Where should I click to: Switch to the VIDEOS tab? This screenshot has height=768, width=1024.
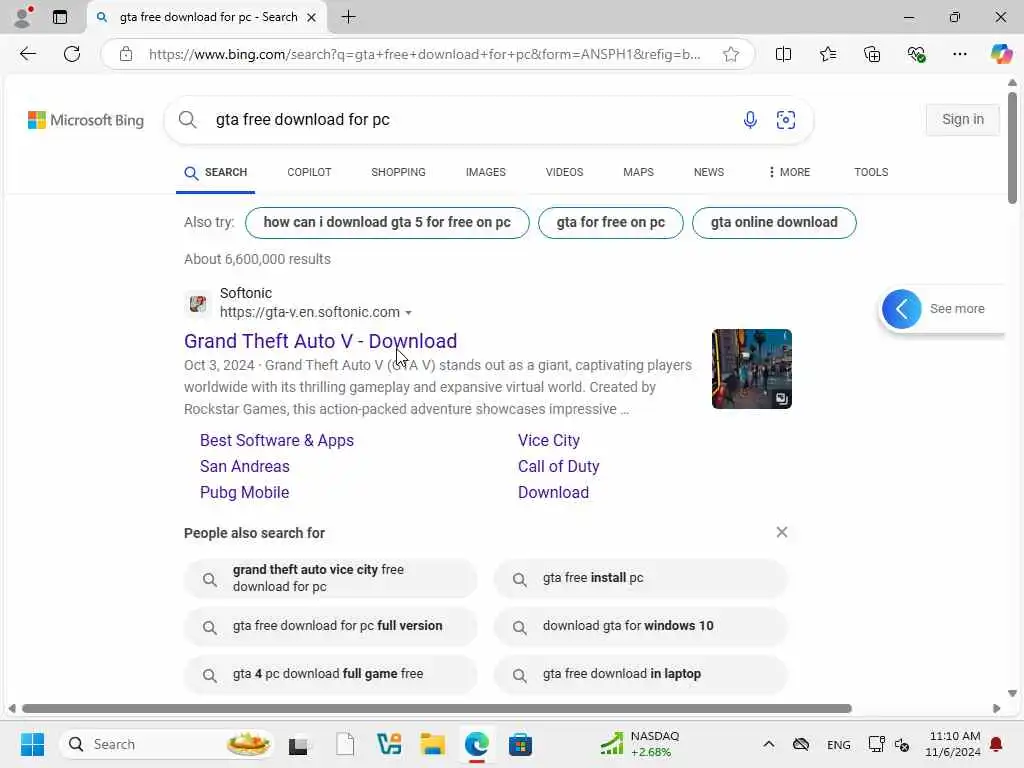[x=564, y=172]
